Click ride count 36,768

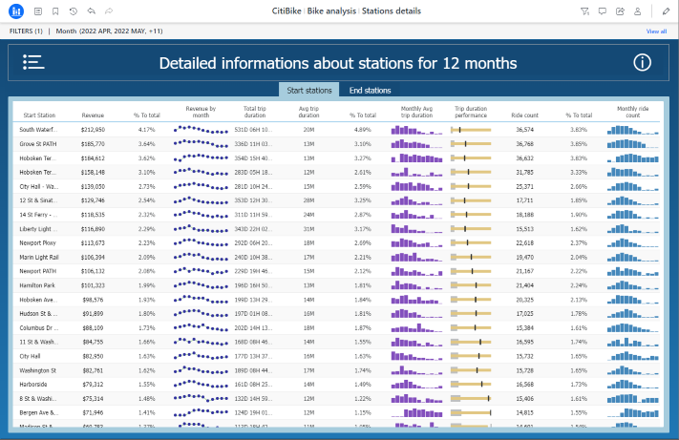(525, 144)
